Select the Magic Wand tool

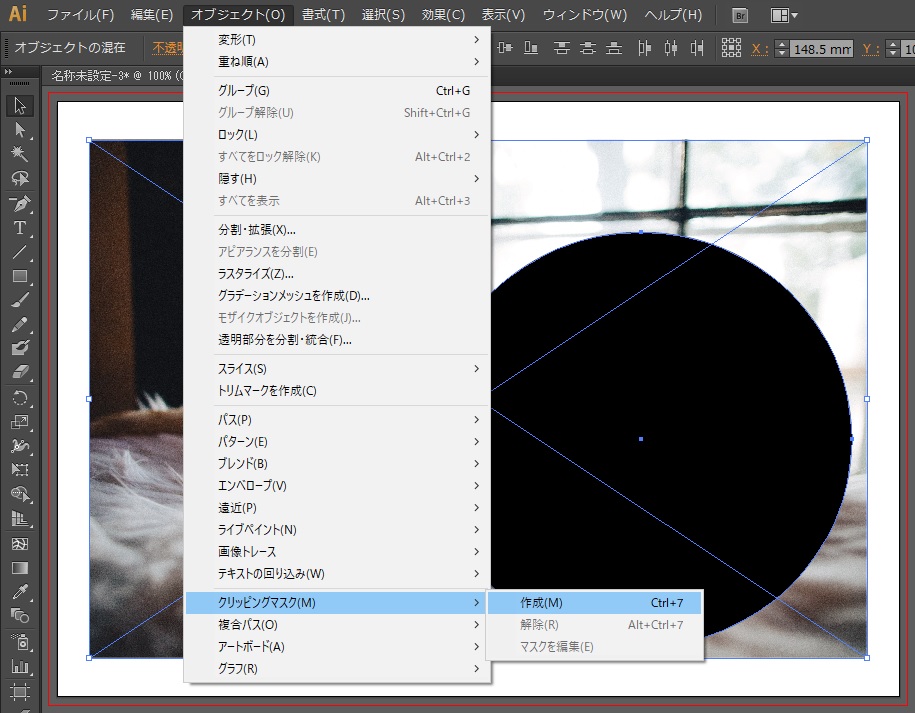(x=19, y=154)
